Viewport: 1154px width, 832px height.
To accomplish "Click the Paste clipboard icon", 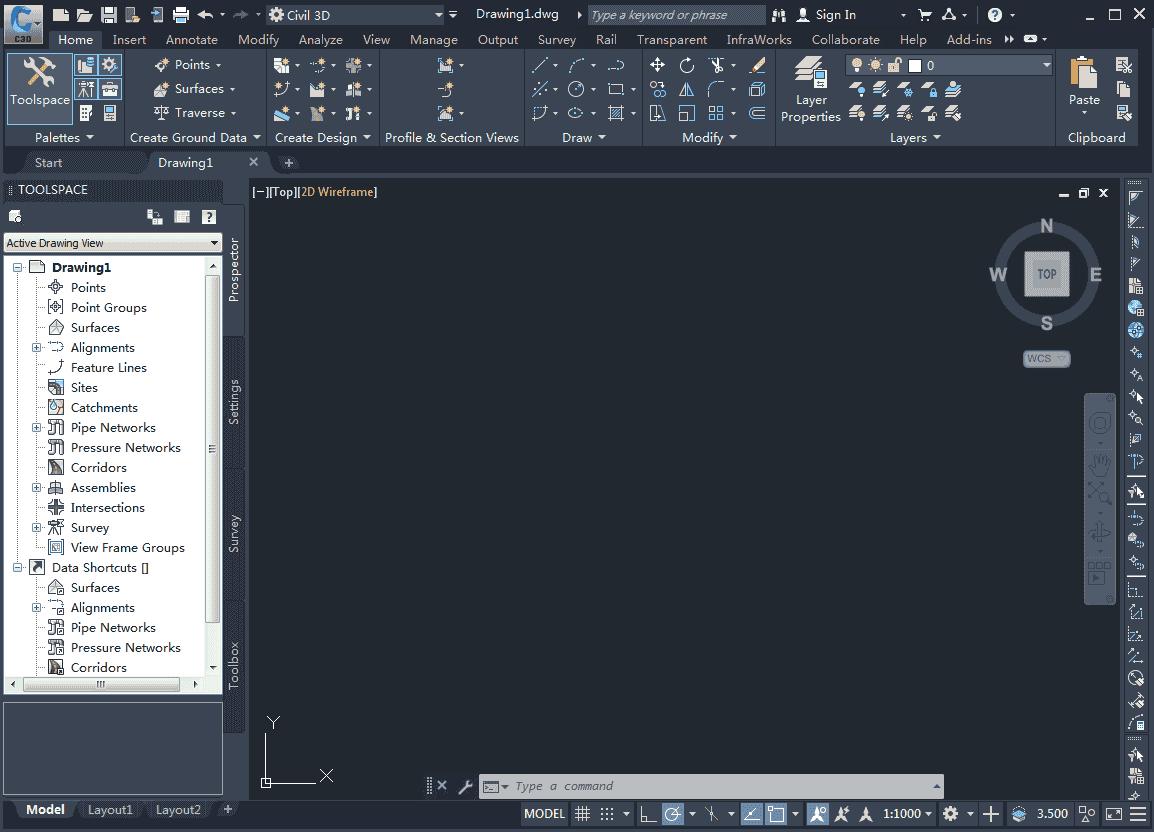I will (1083, 82).
